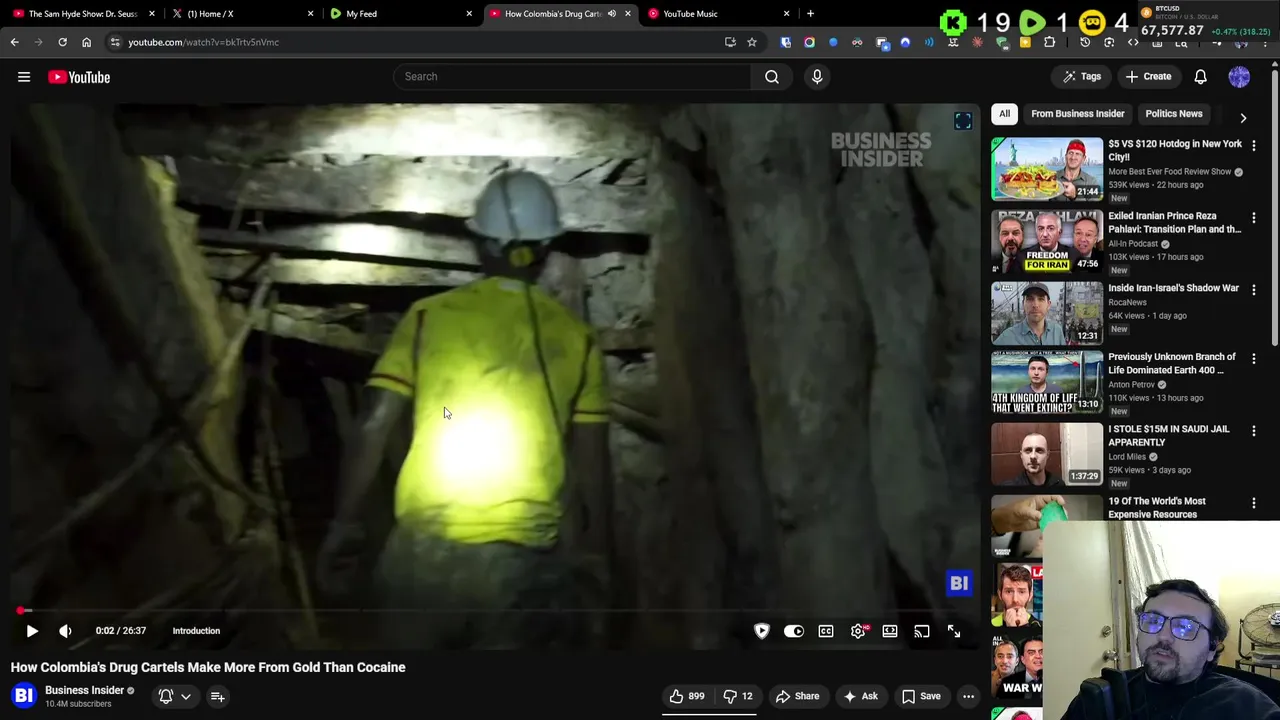Open options for 19 Of The World's Most

1254,503
